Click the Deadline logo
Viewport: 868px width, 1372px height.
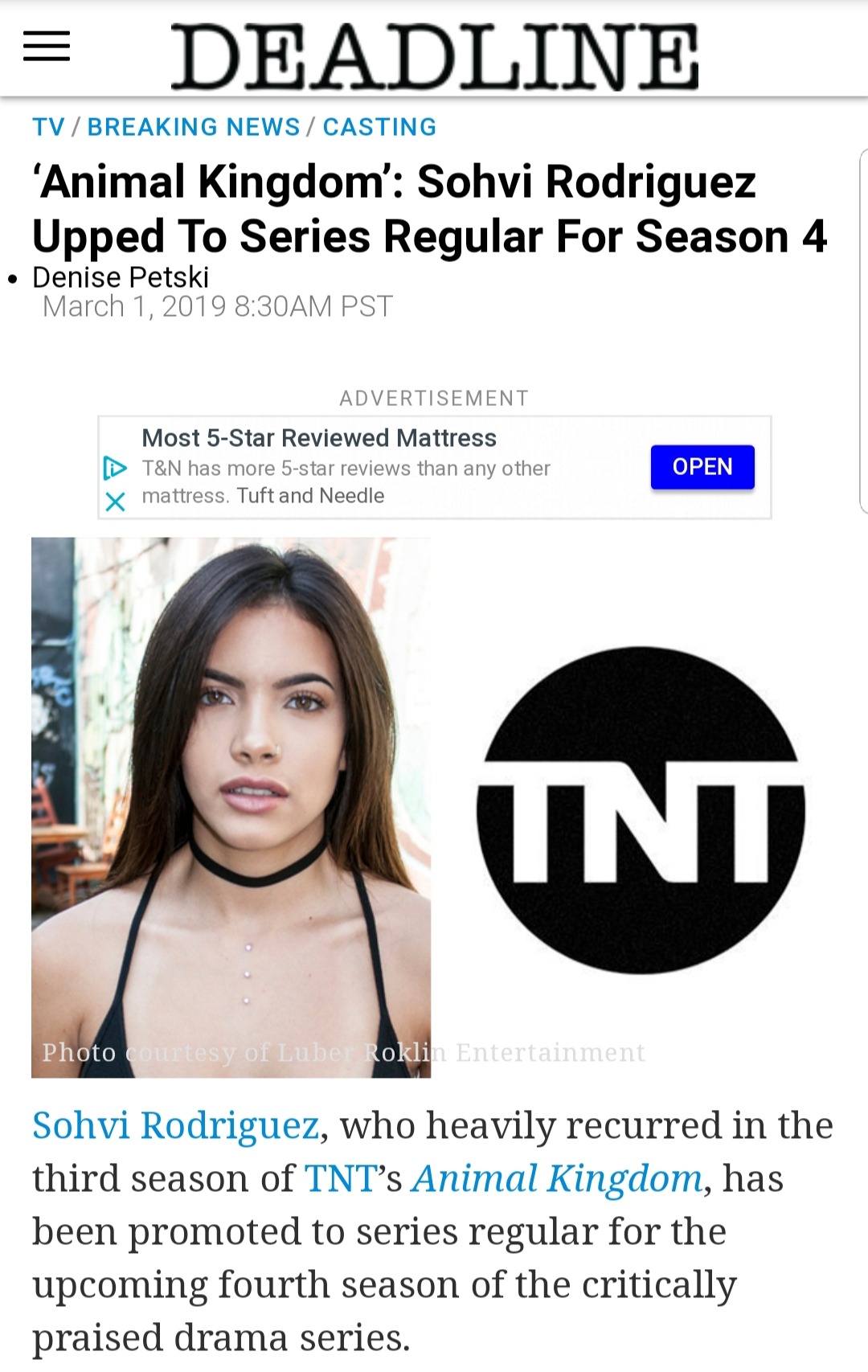coord(435,56)
